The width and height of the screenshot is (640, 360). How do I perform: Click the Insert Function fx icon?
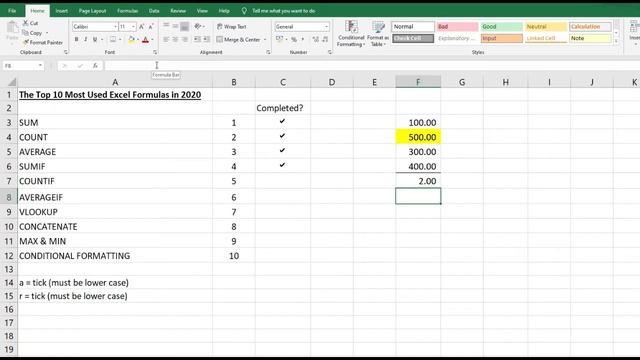(95, 66)
